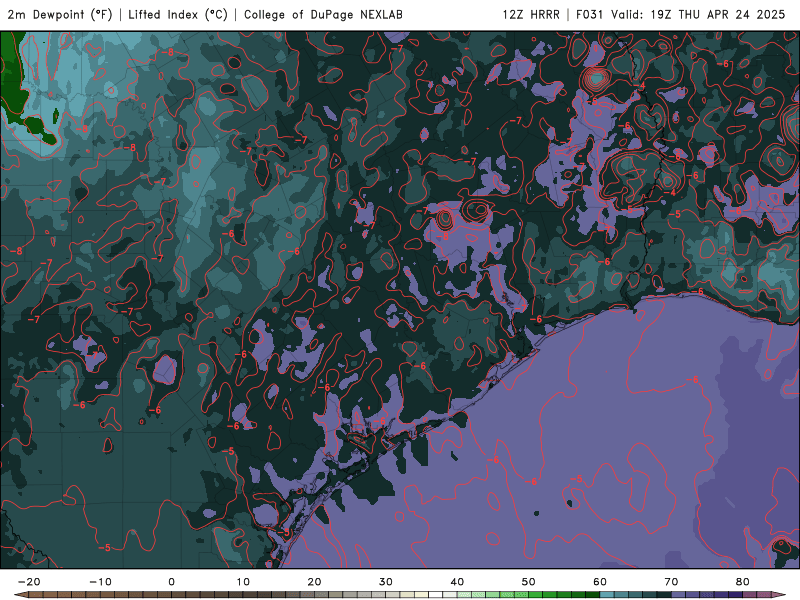Click the 60 label on the color scale
The height and width of the screenshot is (600, 800).
coord(600,582)
